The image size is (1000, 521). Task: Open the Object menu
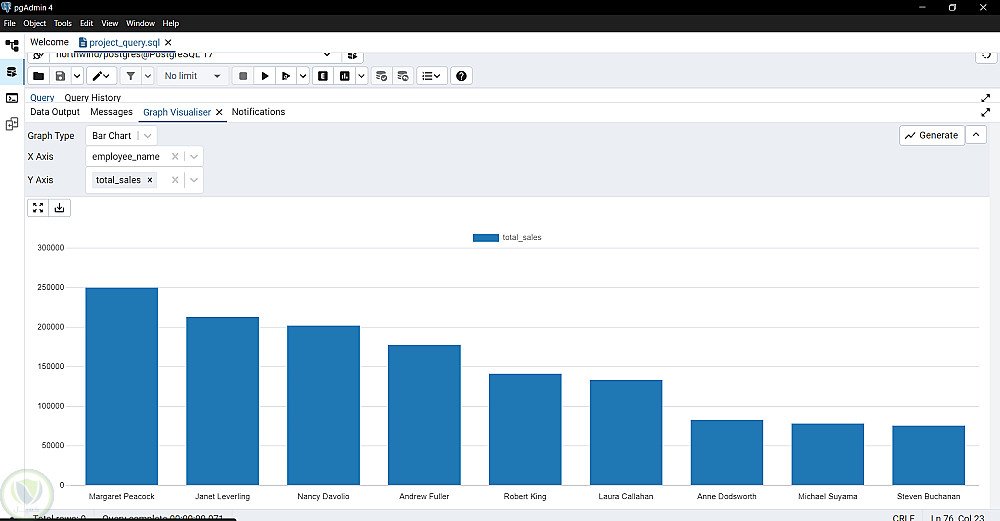(x=34, y=23)
